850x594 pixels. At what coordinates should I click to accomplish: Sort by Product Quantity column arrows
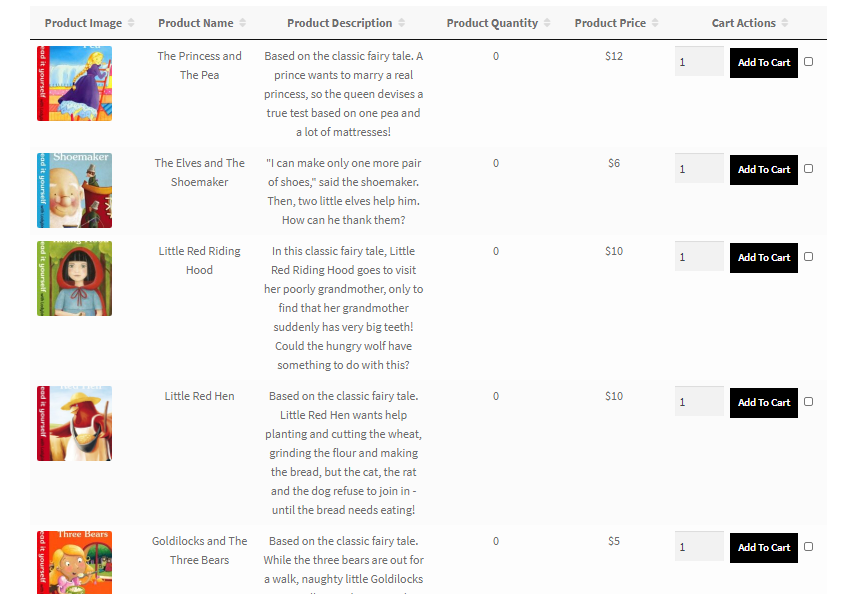click(x=547, y=23)
